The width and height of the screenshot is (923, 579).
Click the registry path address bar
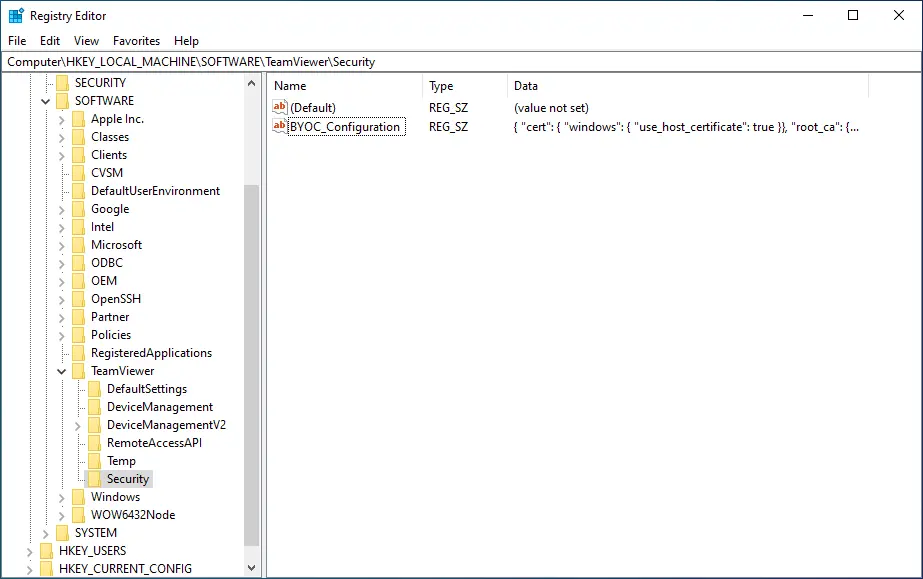pos(462,62)
